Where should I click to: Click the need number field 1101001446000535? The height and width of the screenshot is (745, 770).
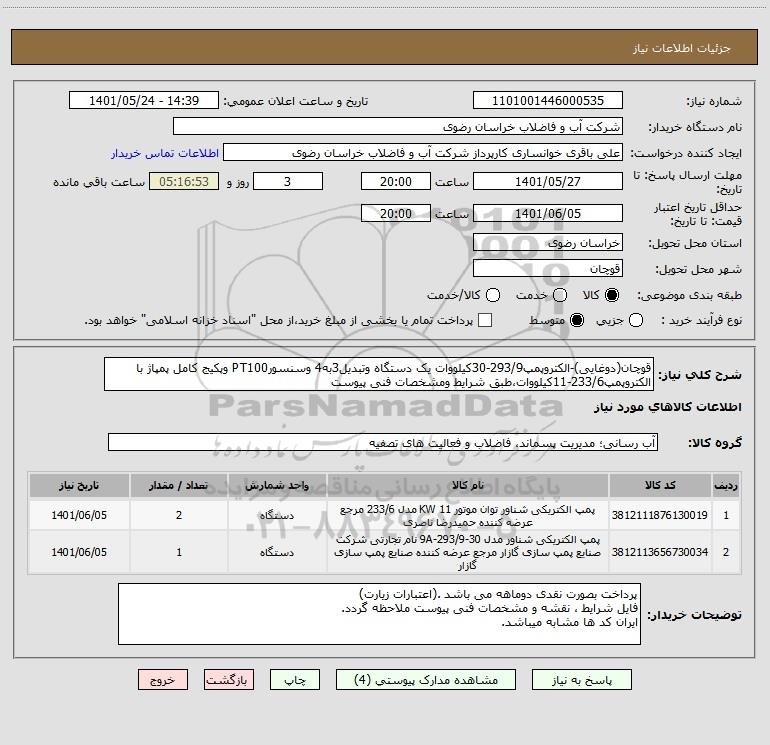548,101
